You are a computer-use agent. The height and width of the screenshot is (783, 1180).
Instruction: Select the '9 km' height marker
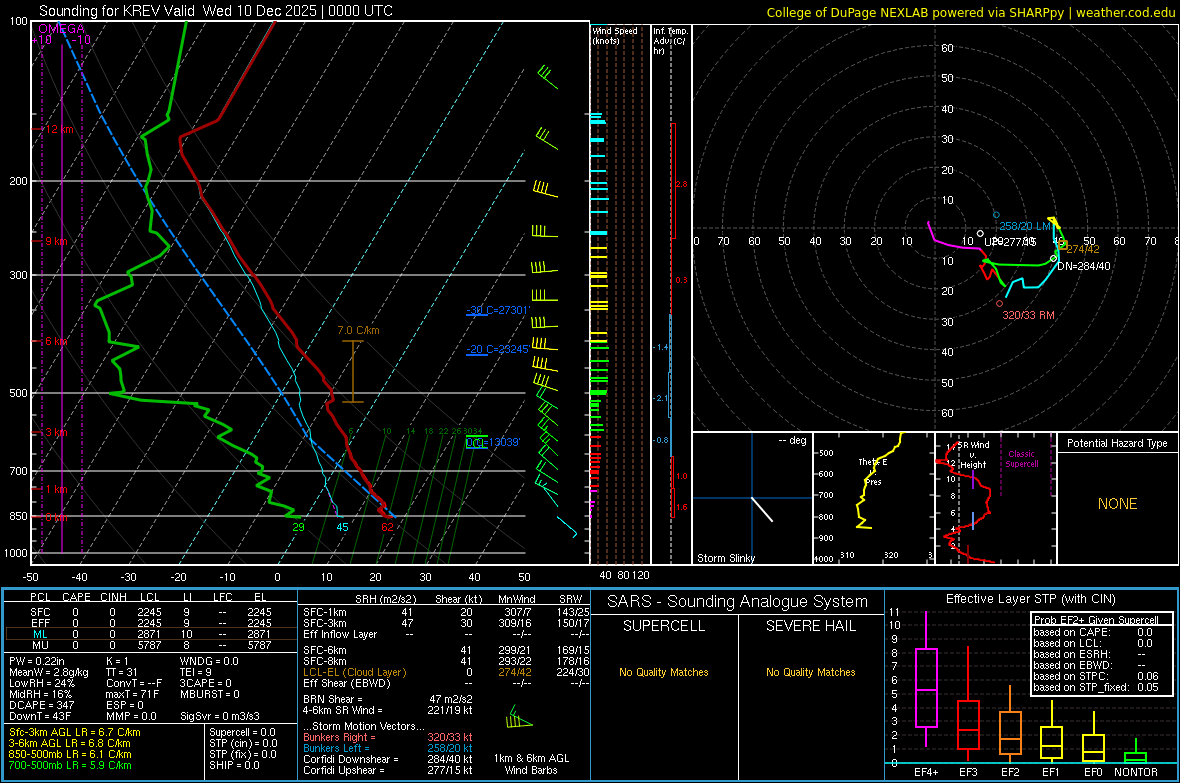click(x=55, y=241)
